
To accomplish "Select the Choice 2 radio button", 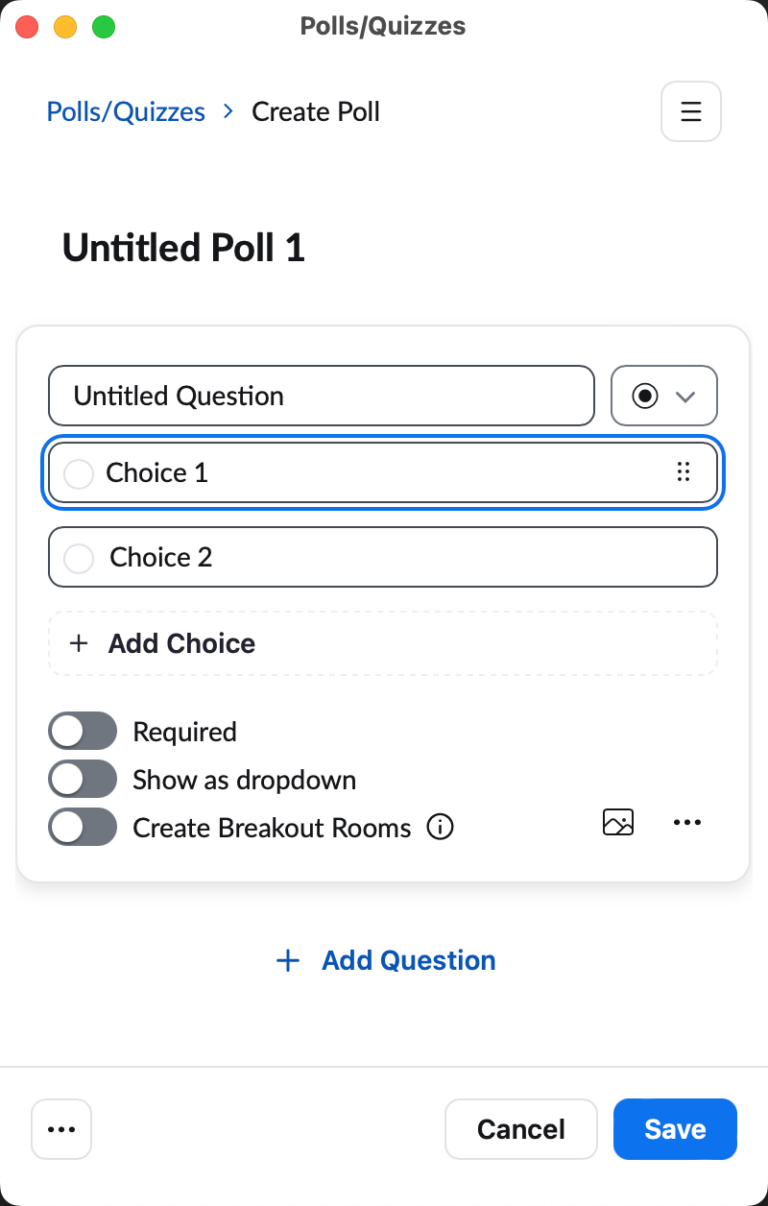I will coord(78,557).
